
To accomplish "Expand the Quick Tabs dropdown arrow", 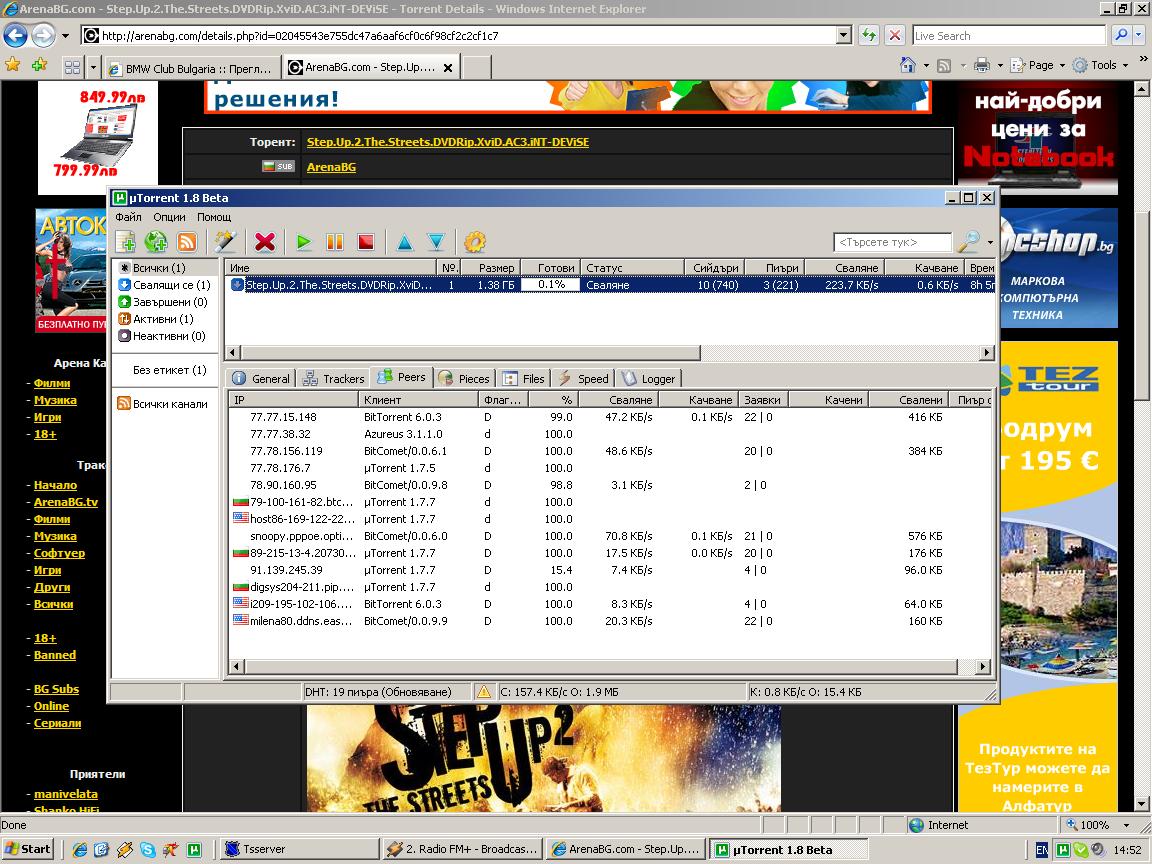I will (93, 68).
